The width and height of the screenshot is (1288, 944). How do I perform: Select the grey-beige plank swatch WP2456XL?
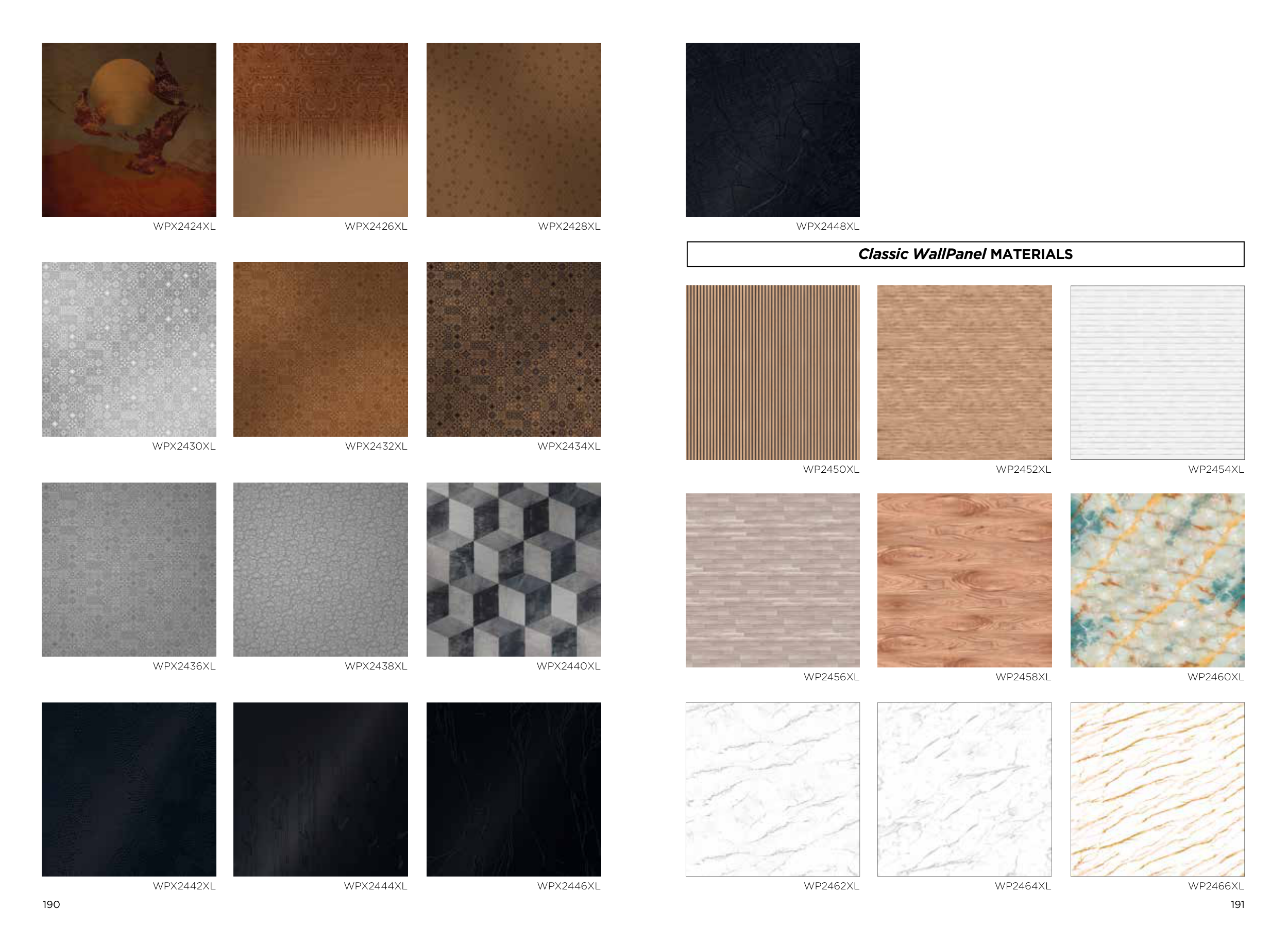(772, 580)
